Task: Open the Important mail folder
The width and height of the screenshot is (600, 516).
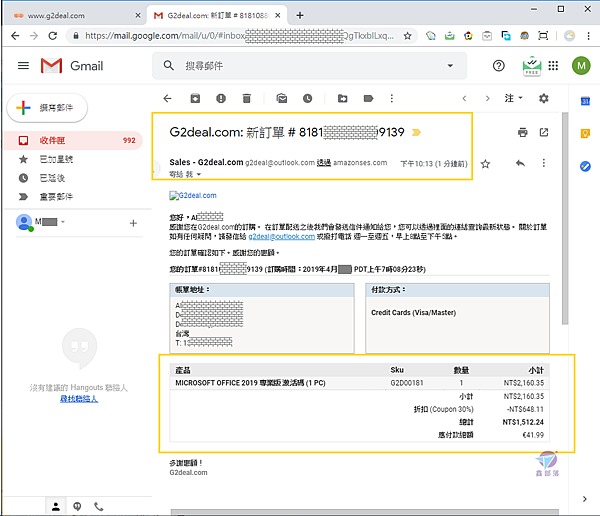Action: click(56, 197)
